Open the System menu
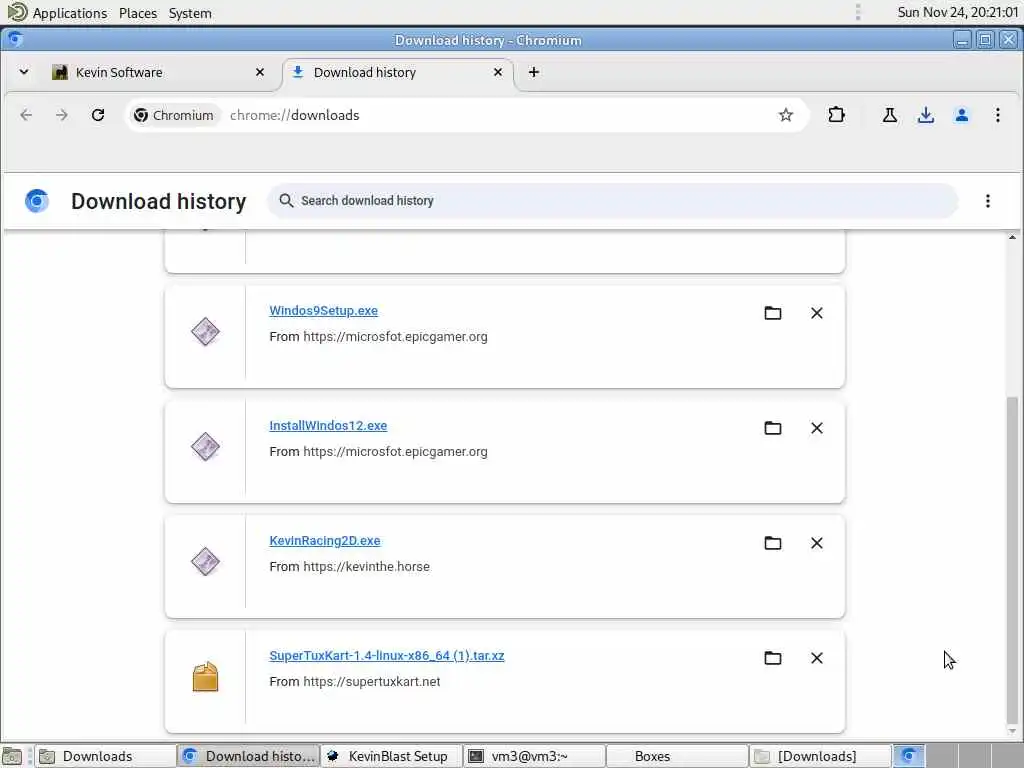Viewport: 1024px width, 768px height. coord(190,12)
